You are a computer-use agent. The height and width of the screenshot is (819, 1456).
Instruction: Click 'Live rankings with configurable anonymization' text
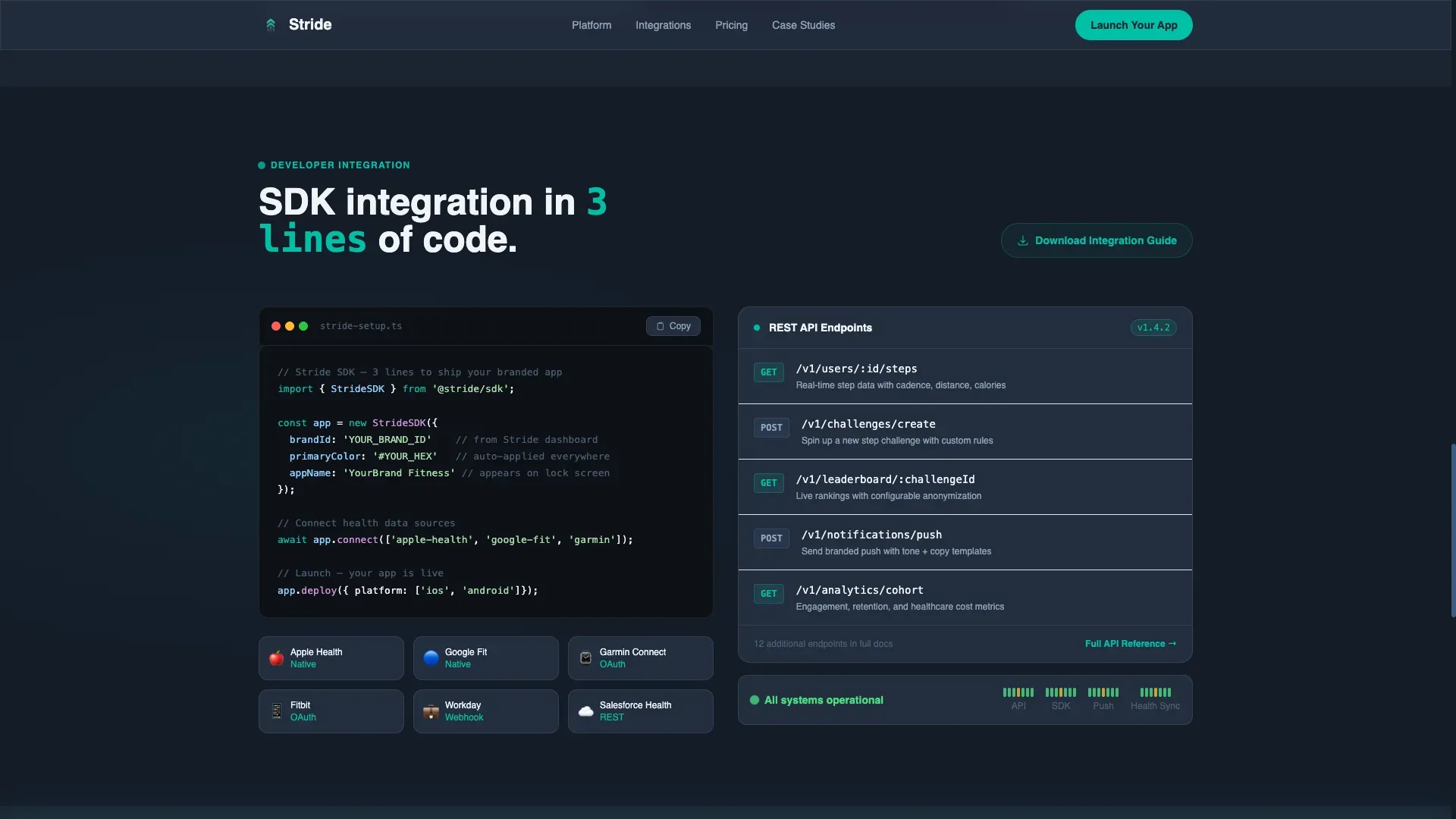click(x=889, y=496)
